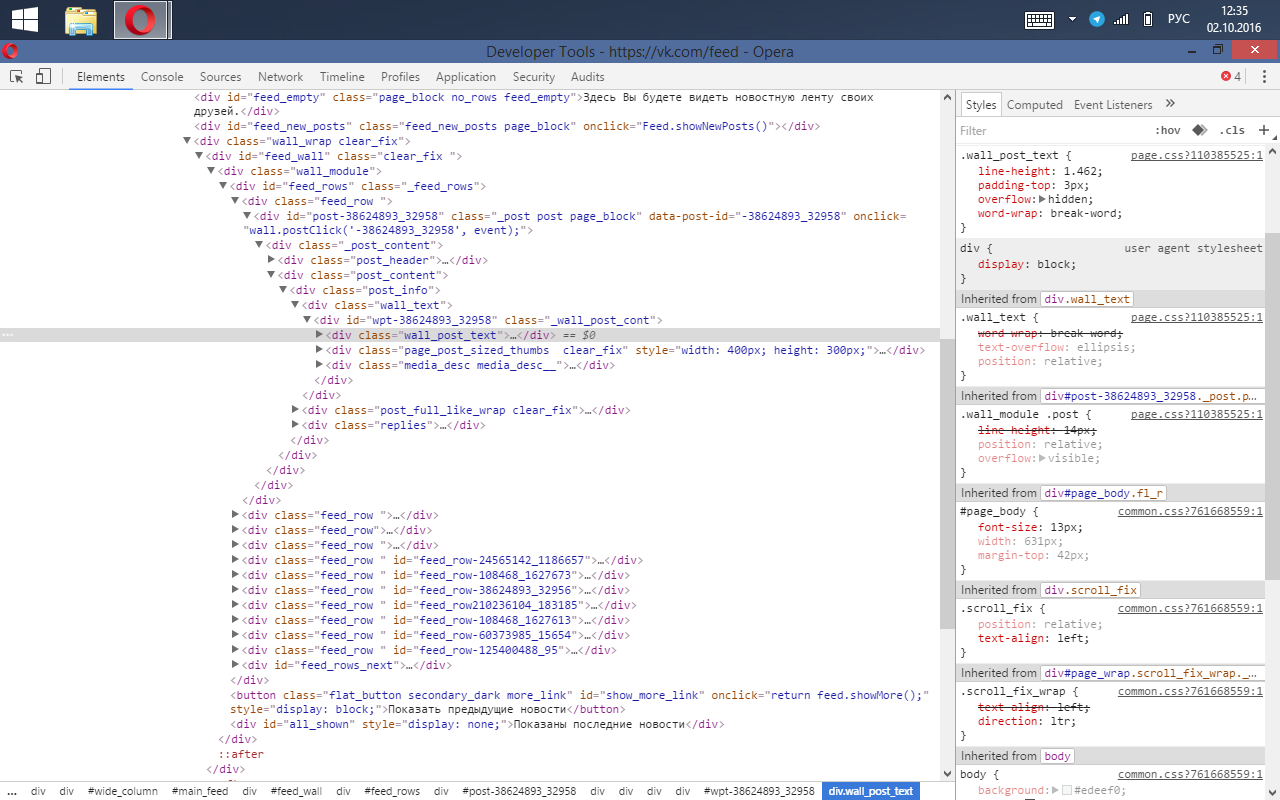Screen dimensions: 1280x800
Task: Select #feed_rows in the breadcrumb bar
Action: click(392, 791)
